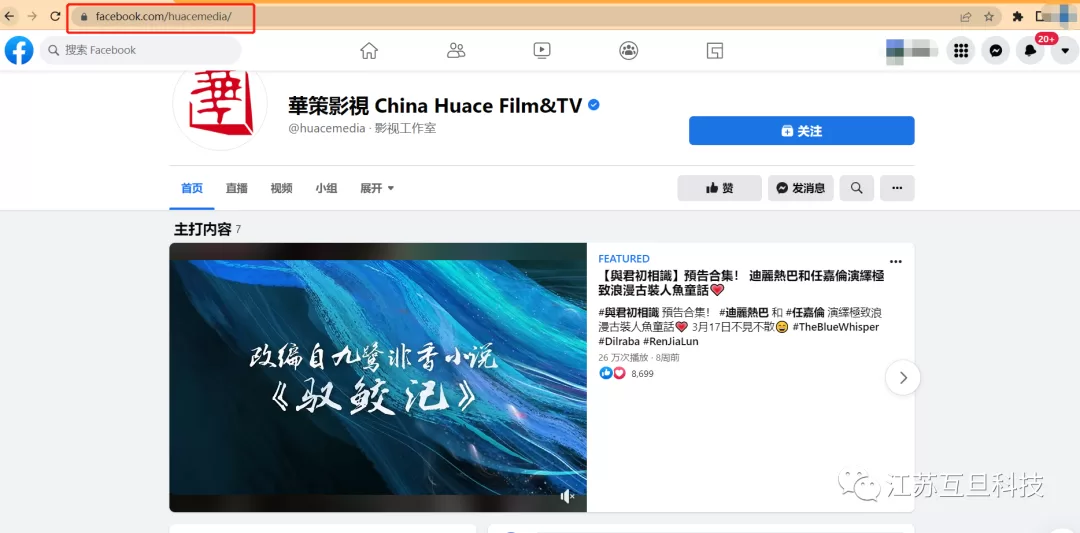1080x533 pixels.
Task: Click the browser forward arrow
Action: click(x=32, y=17)
